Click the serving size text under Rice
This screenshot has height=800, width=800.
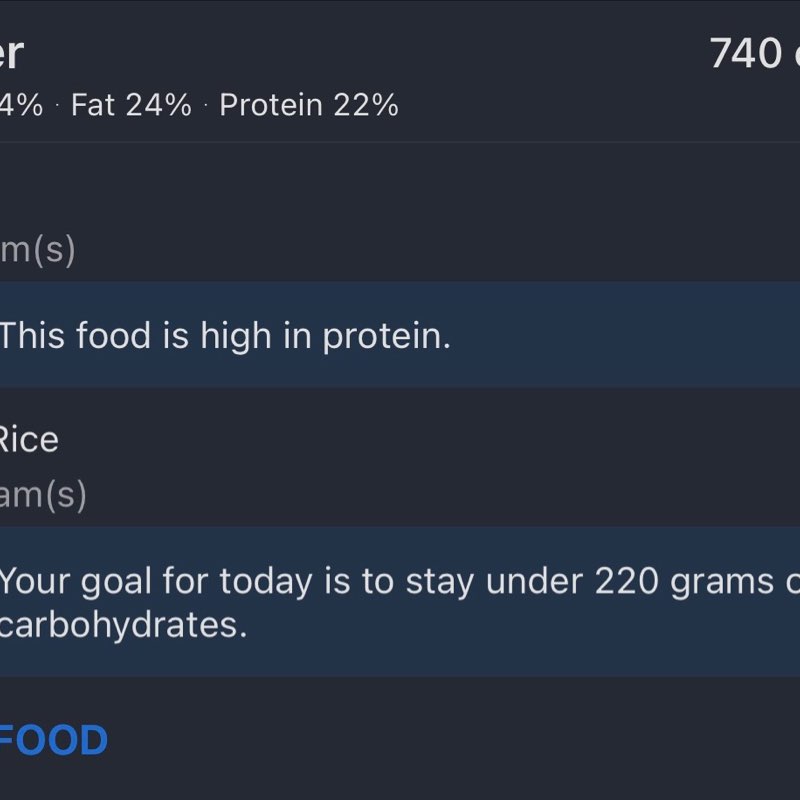click(42, 494)
